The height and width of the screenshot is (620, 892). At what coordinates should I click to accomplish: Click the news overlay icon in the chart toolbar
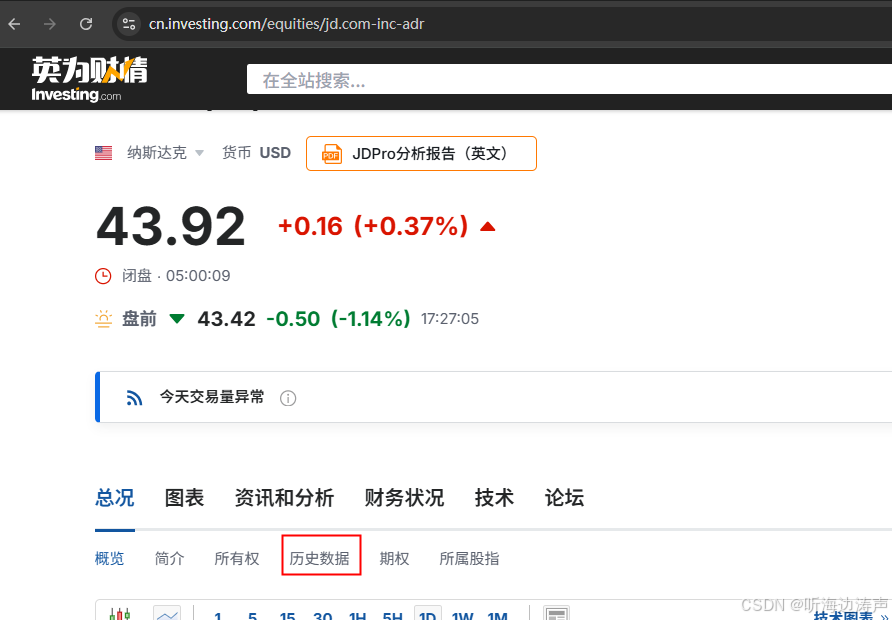point(556,614)
